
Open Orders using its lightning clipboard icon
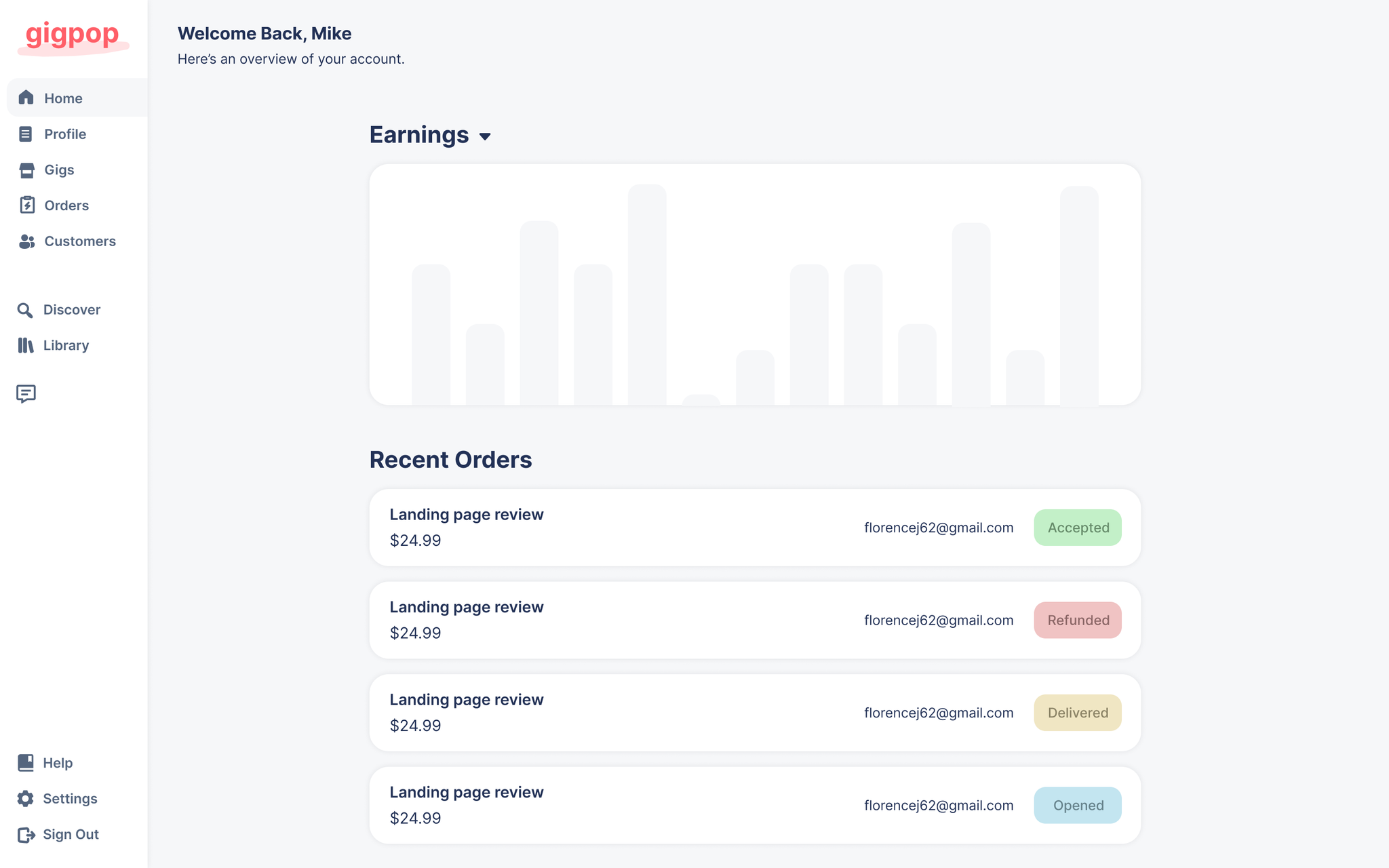click(x=26, y=205)
